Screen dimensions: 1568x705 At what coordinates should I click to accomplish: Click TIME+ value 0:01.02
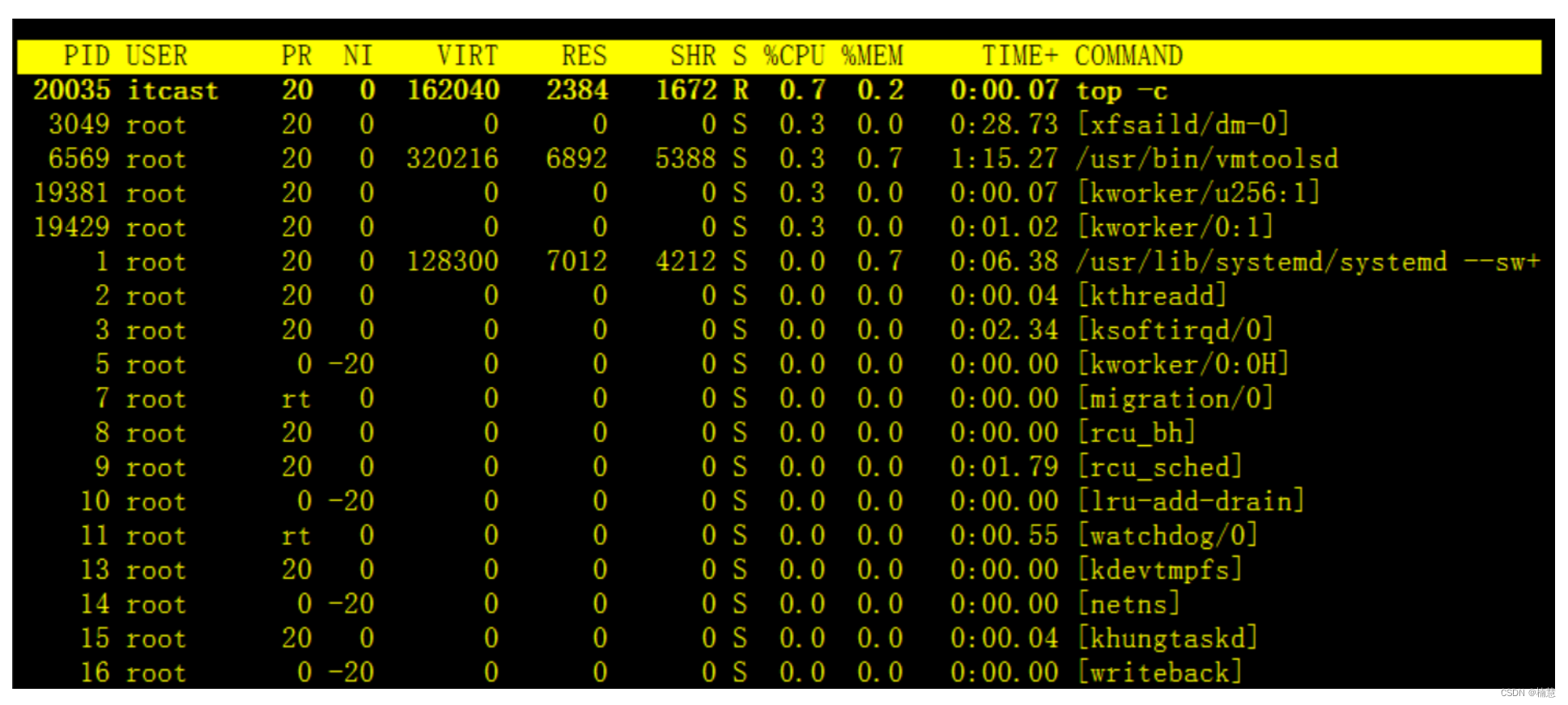tap(1005, 227)
